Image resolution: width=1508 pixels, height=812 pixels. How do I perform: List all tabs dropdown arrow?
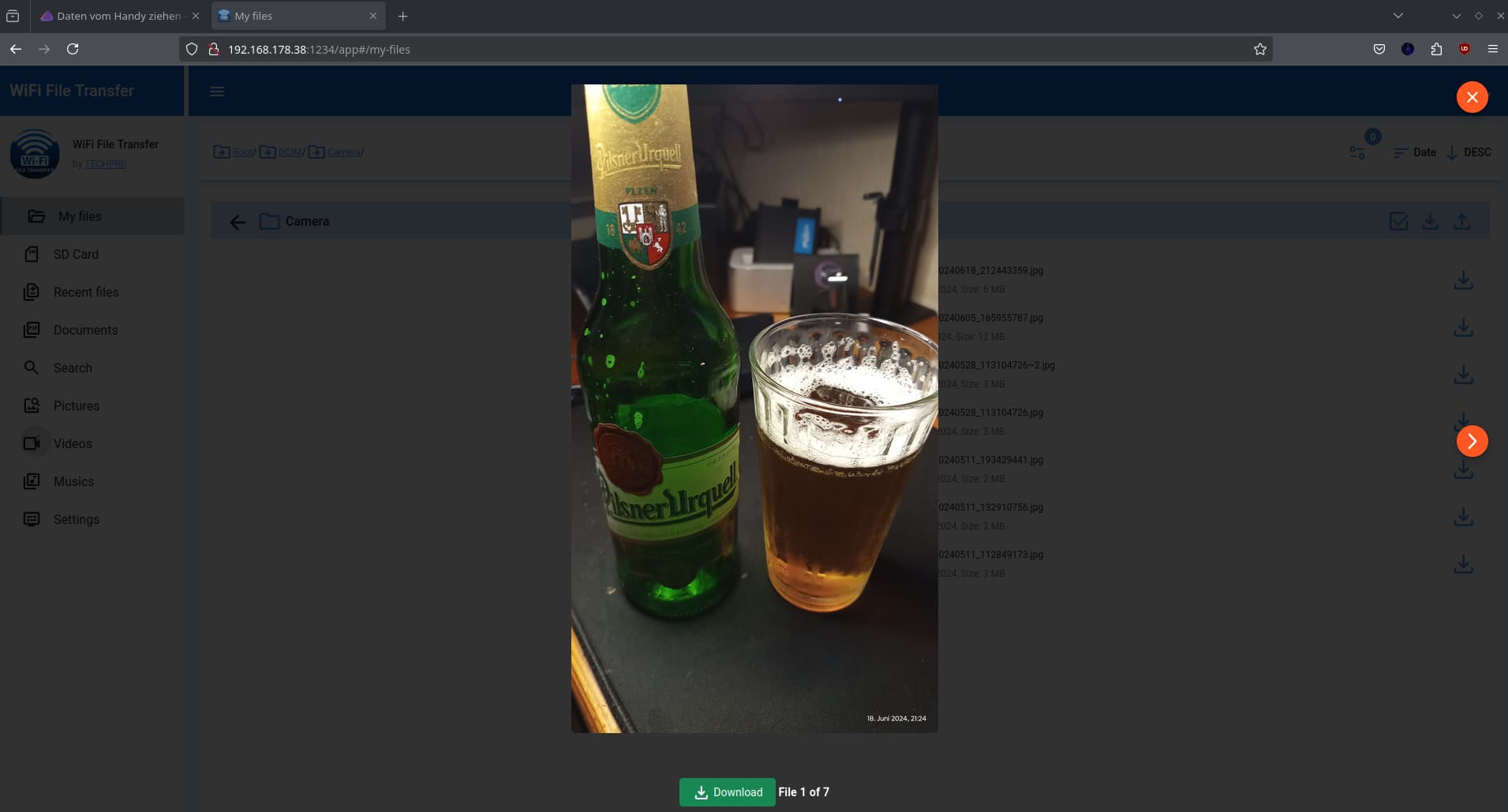1398,16
